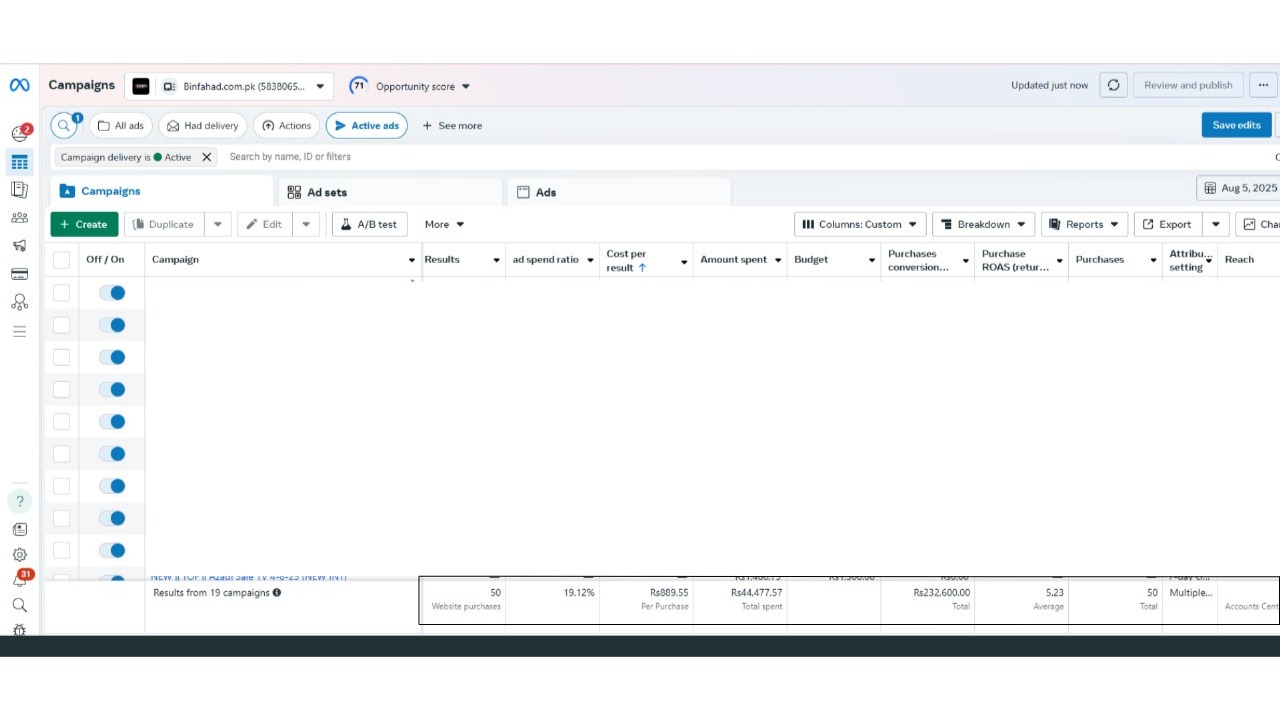Remove the Campaign delivery Active filter
This screenshot has width=1280, height=720.
click(x=207, y=157)
